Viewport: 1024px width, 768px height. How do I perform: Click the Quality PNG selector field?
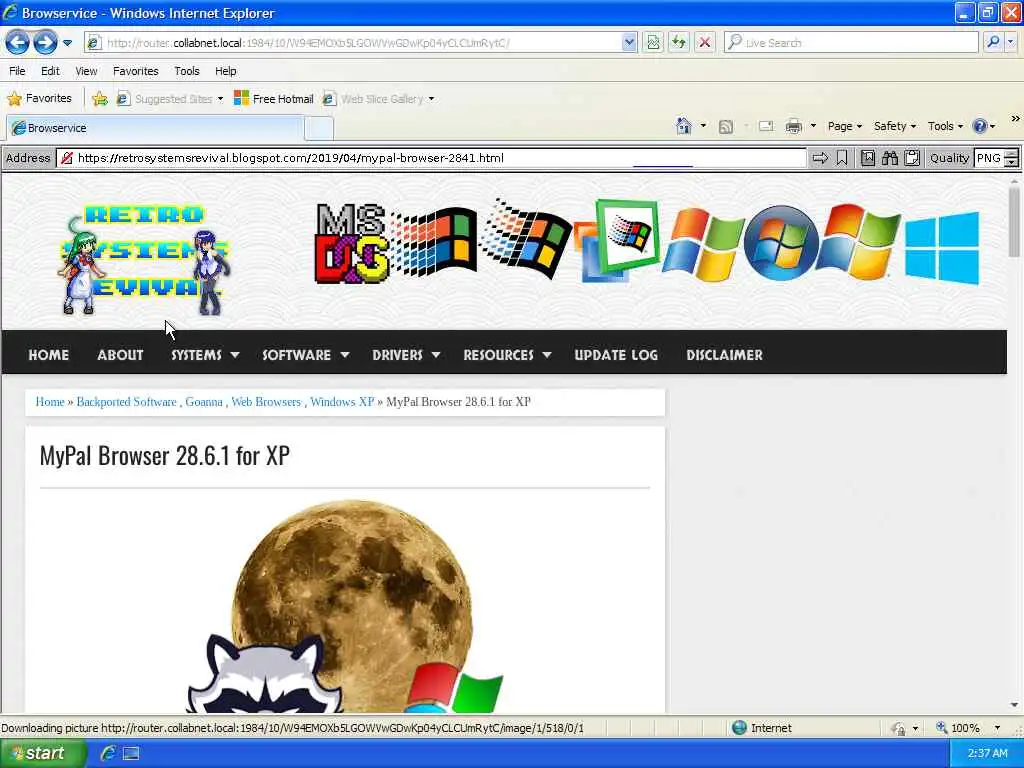[x=988, y=158]
